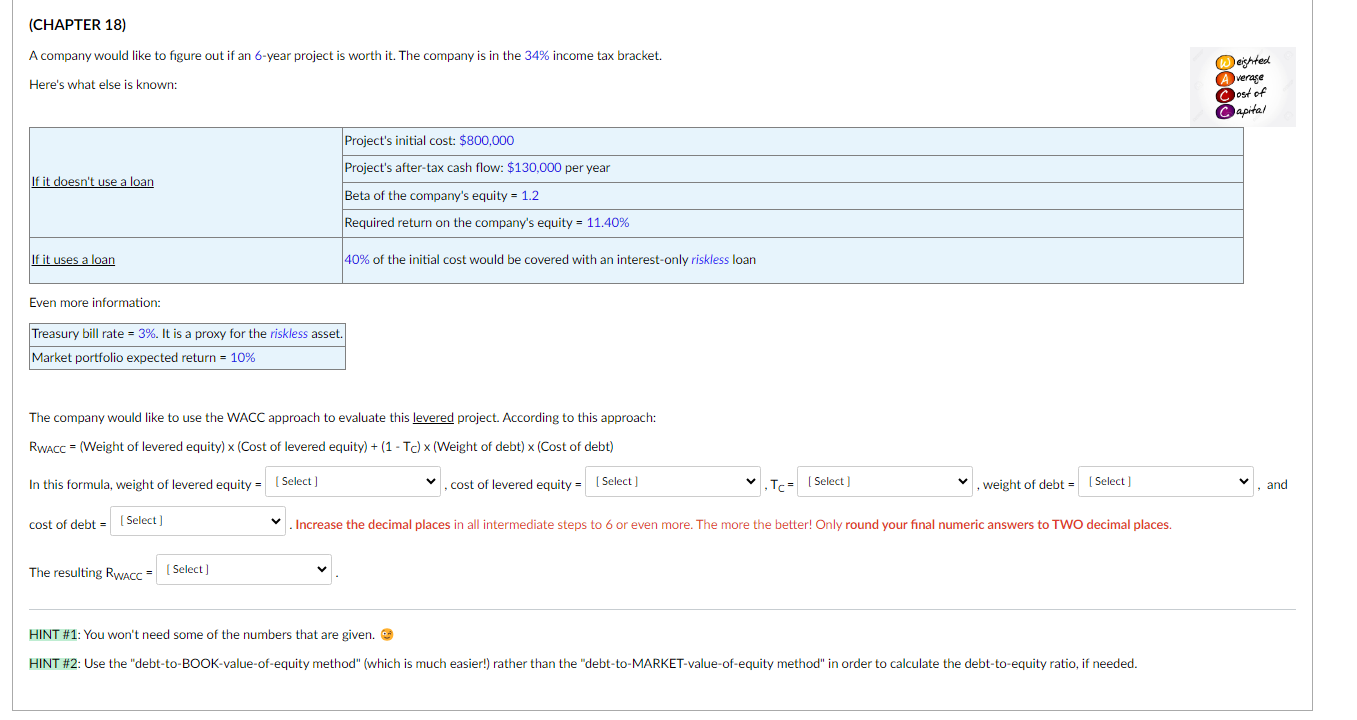Open the cost of levered equity dropdown
This screenshot has height=720, width=1357.
click(673, 482)
